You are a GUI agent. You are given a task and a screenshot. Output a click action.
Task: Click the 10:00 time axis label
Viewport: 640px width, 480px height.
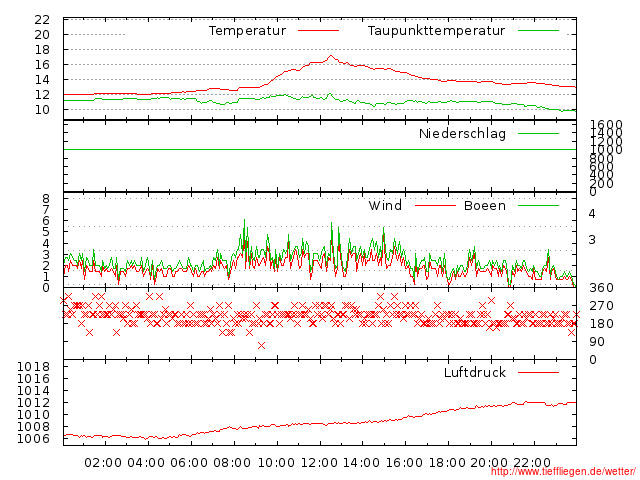pyautogui.click(x=276, y=463)
